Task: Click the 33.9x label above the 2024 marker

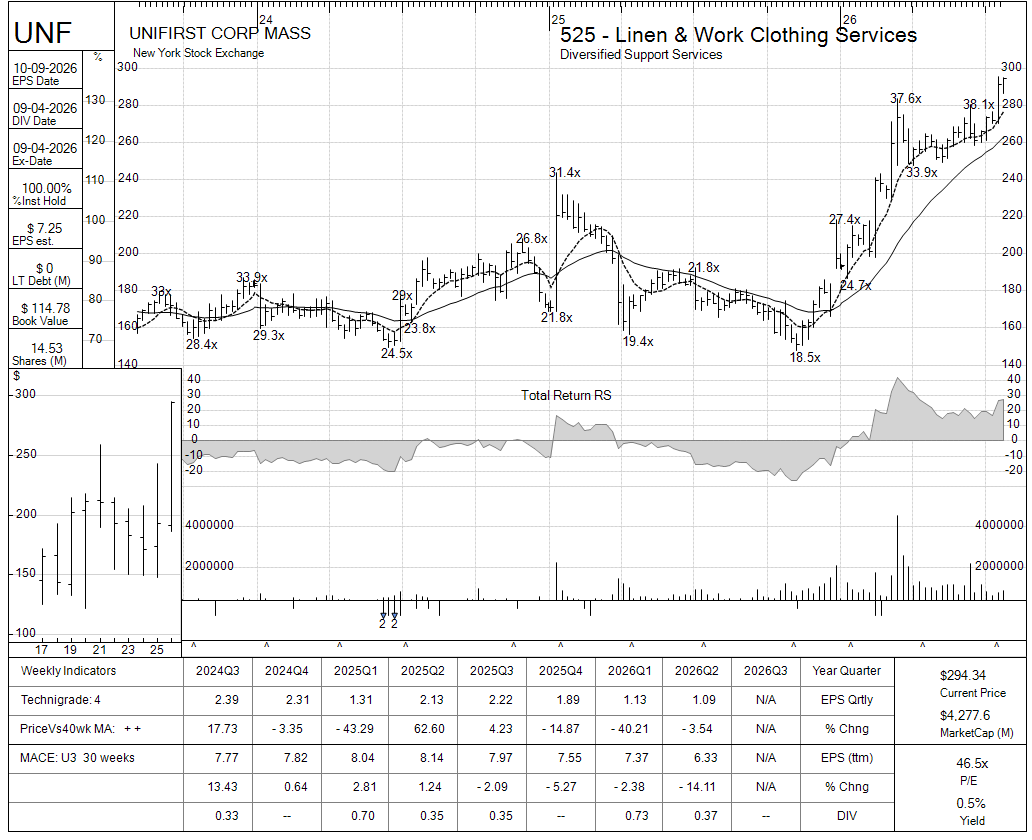Action: click(251, 278)
